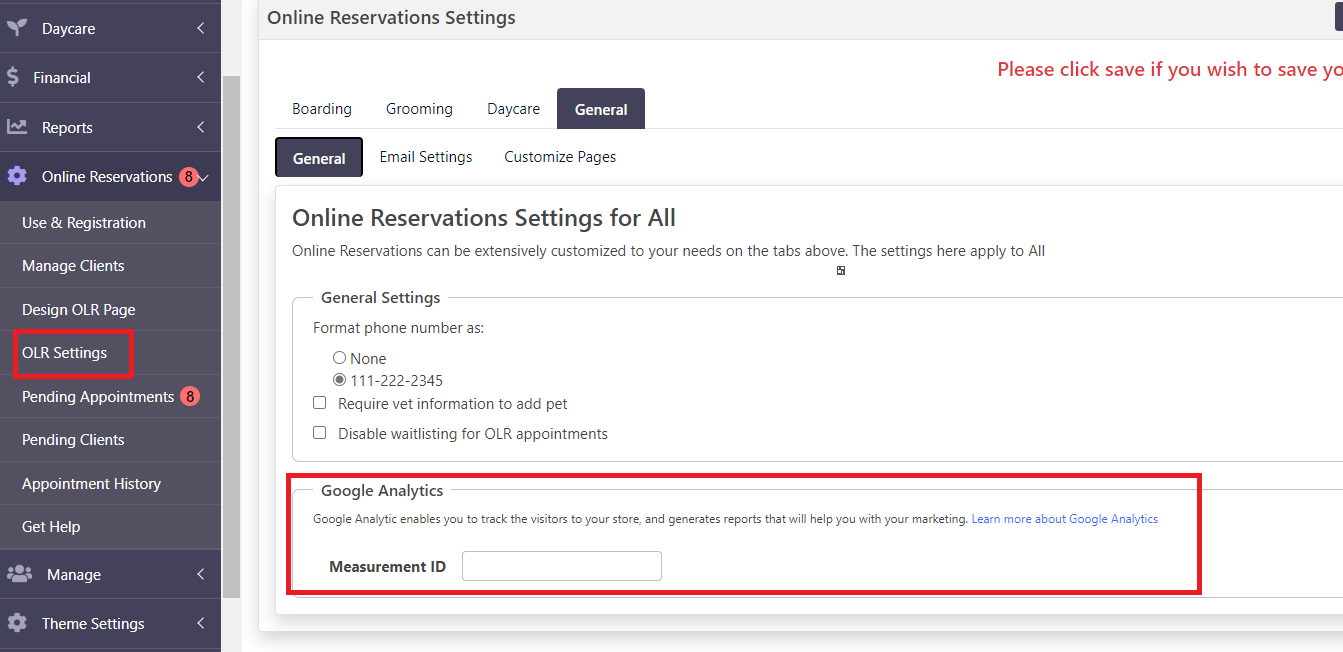Click the Online Reservations Settings for All heading

[484, 217]
